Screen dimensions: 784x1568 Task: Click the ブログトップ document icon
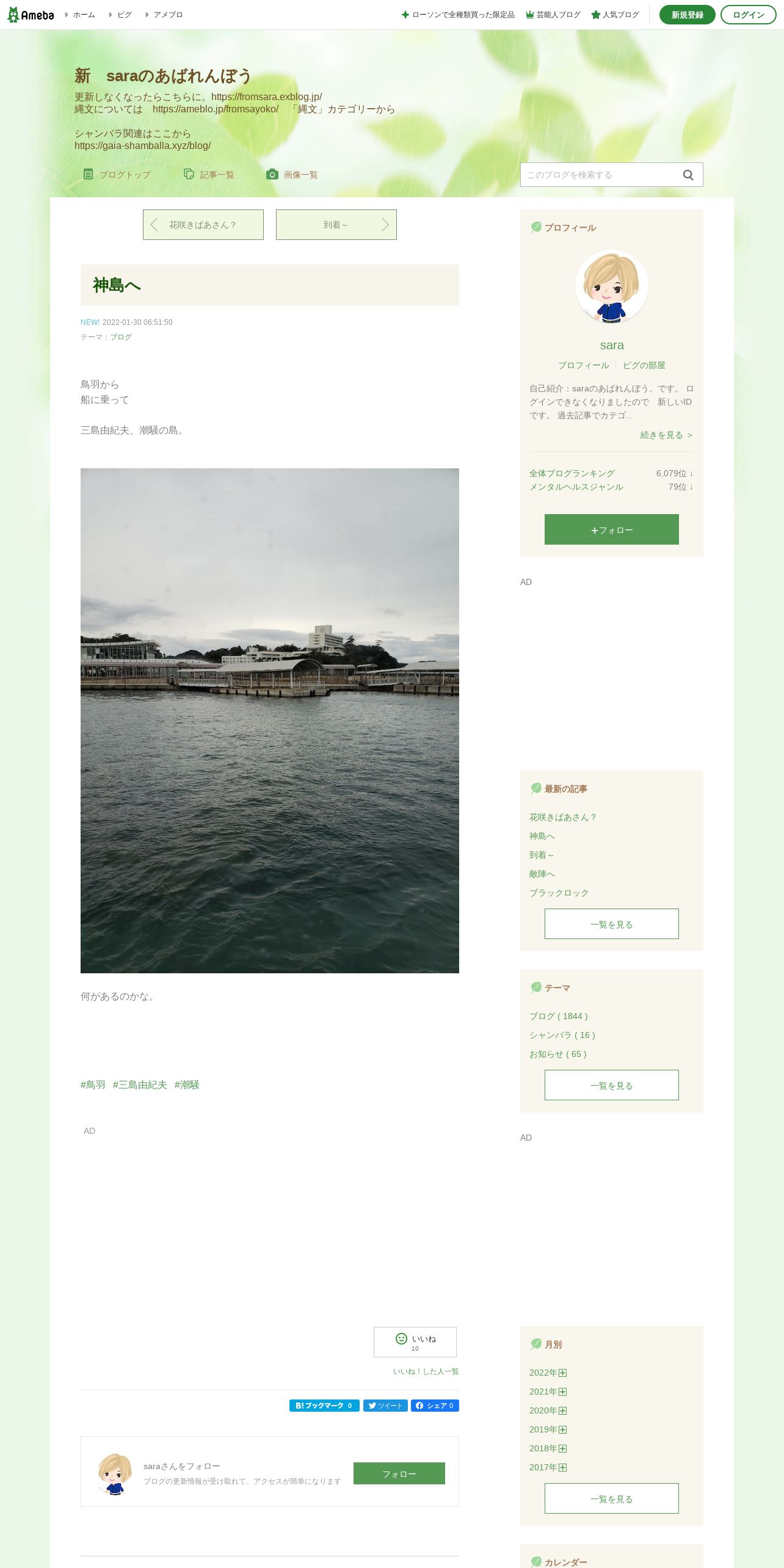[89, 175]
